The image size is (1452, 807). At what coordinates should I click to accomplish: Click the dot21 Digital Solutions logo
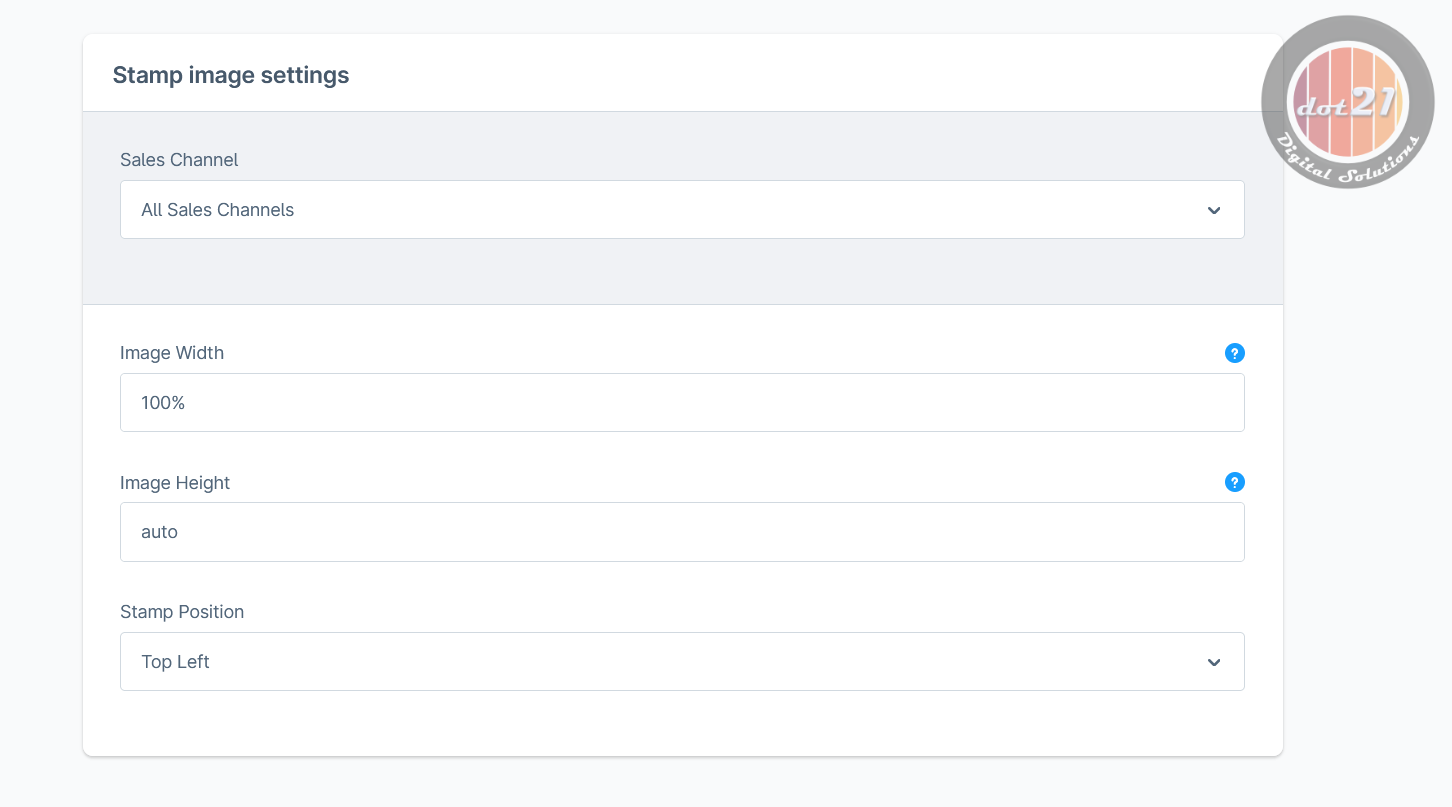coord(1348,102)
